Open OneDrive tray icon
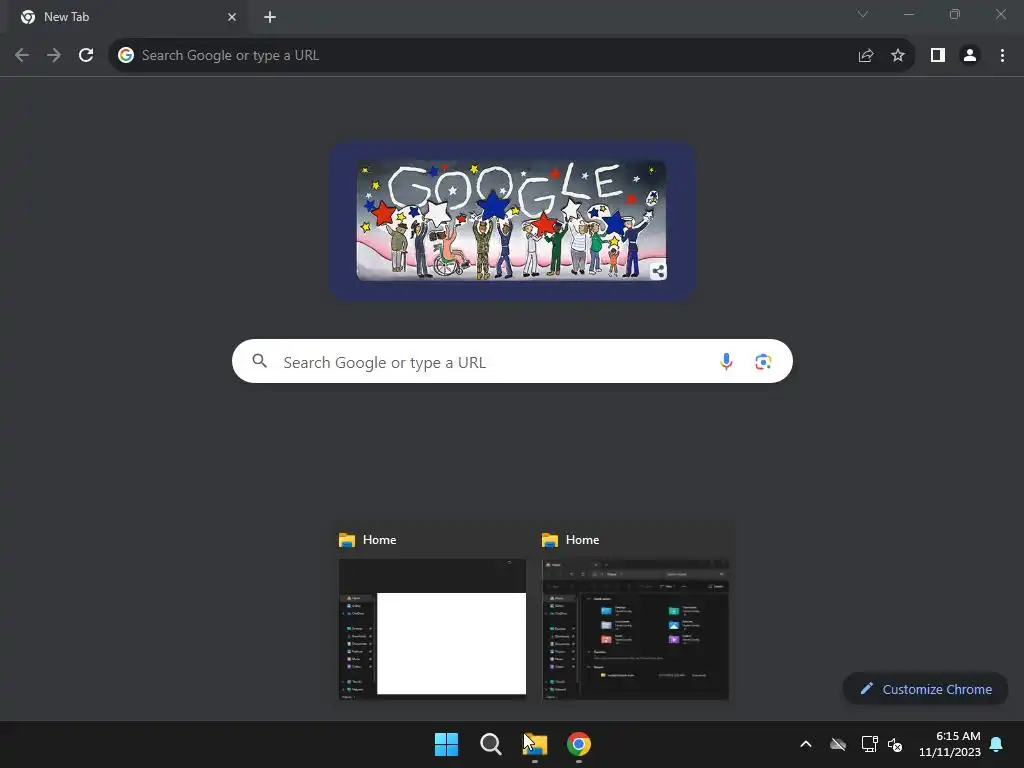 tap(838, 744)
